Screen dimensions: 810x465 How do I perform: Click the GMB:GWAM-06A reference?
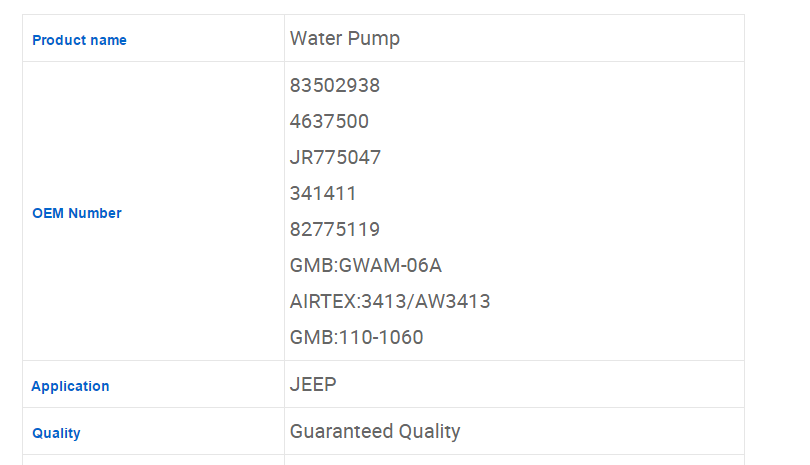pyautogui.click(x=366, y=266)
